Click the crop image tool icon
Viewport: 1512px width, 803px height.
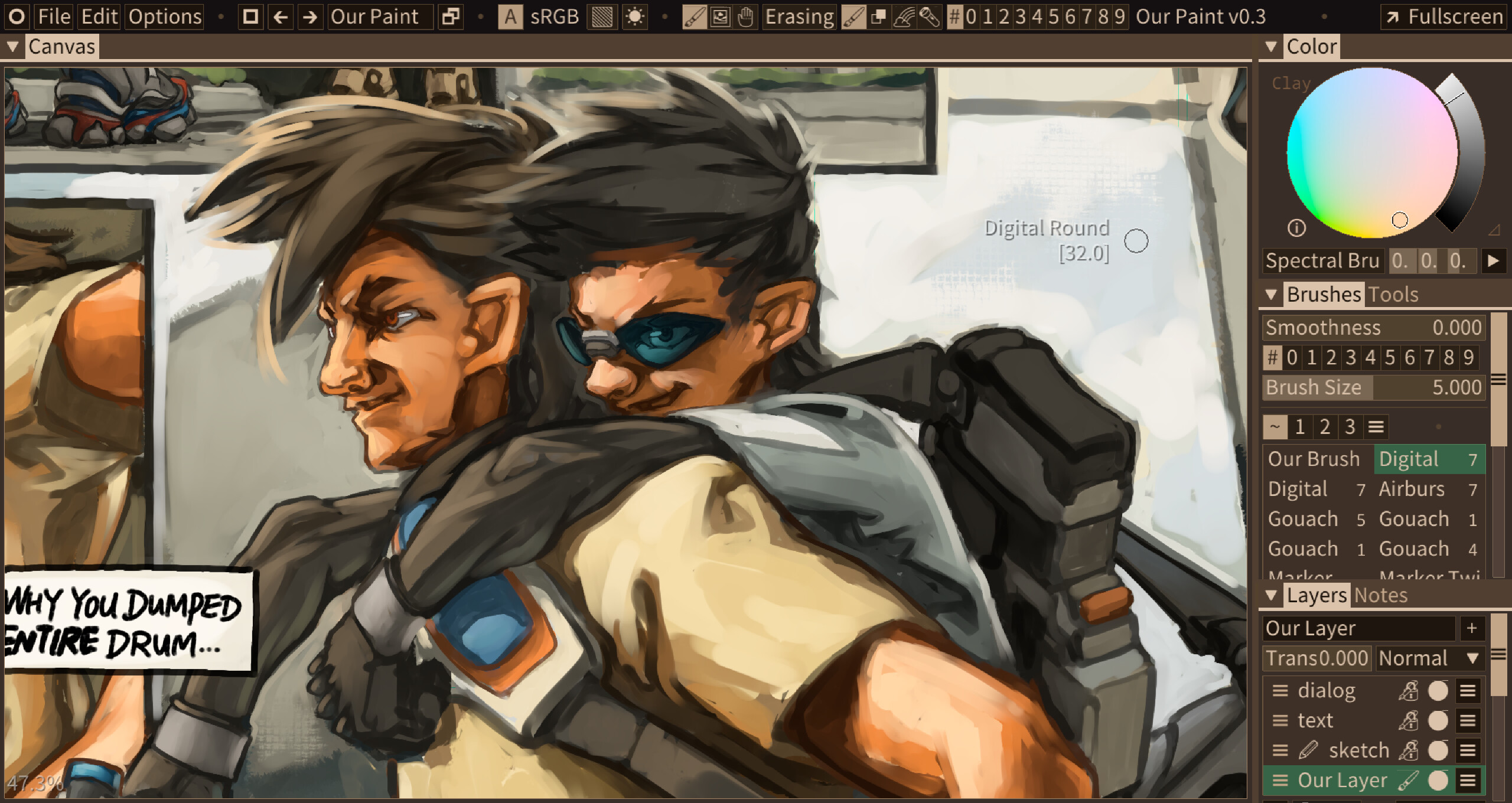[x=720, y=17]
